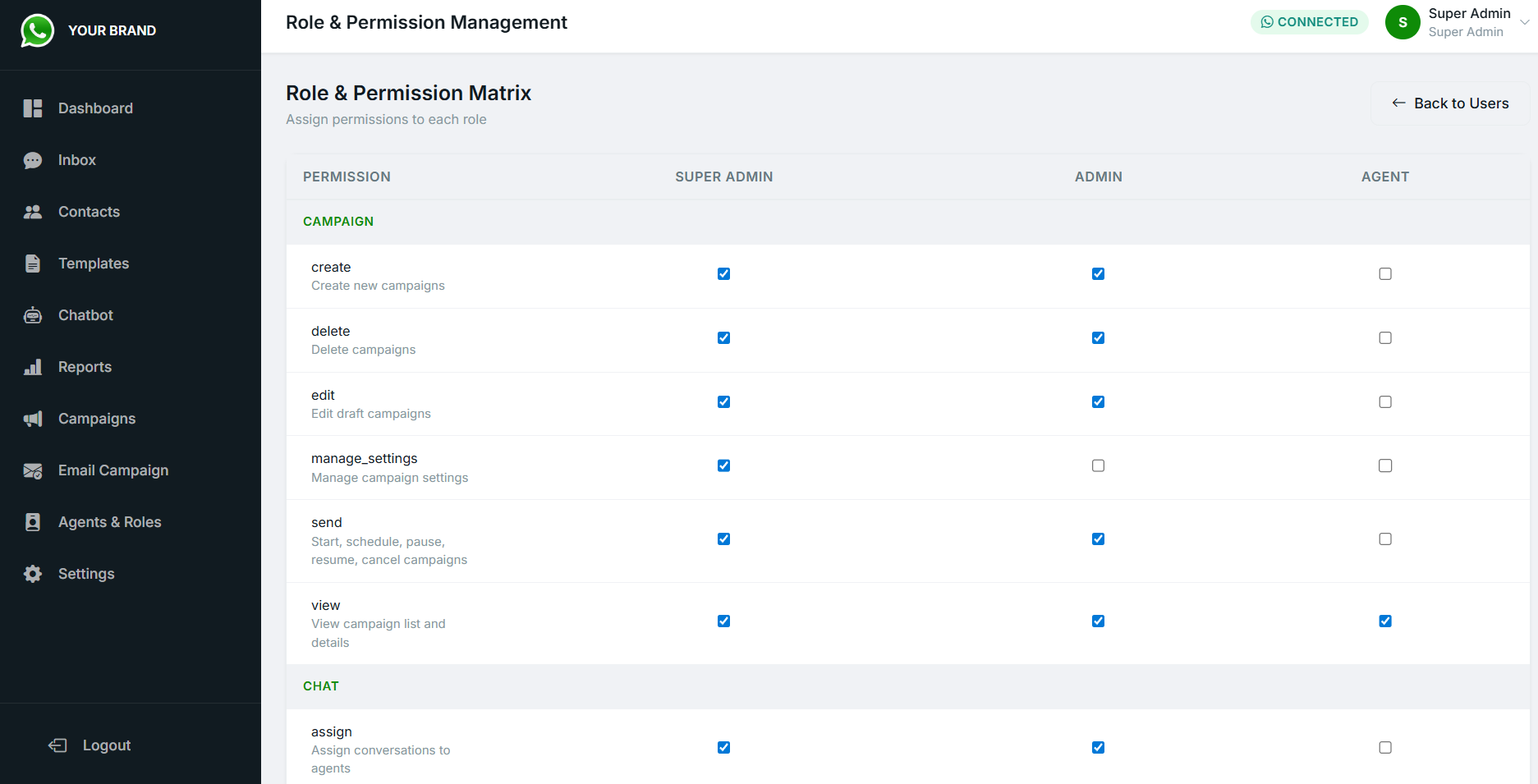Enable Agent for campaign send

(x=1385, y=539)
